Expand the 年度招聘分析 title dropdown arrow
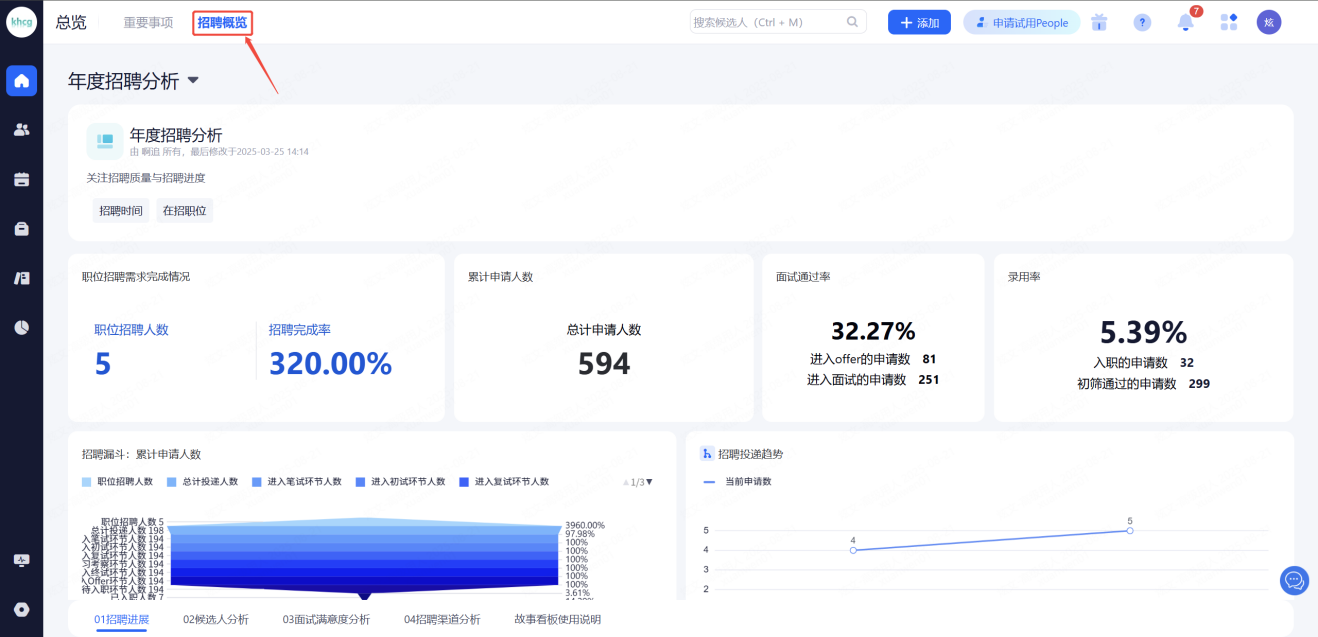Viewport: 1318px width, 637px height. click(x=193, y=81)
